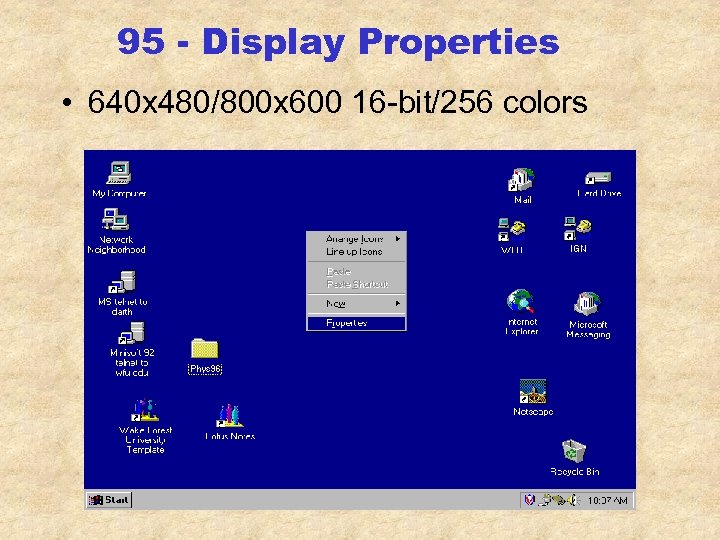Click the antivirus shield tray icon

[x=529, y=500]
